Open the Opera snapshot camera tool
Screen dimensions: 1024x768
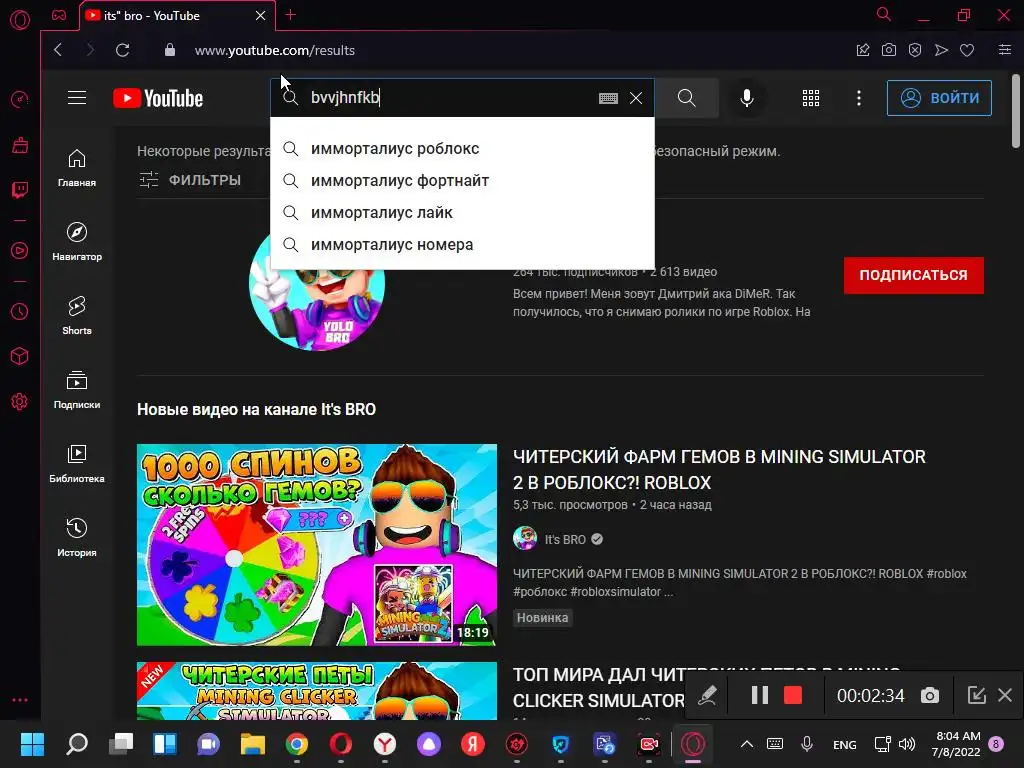tap(889, 50)
